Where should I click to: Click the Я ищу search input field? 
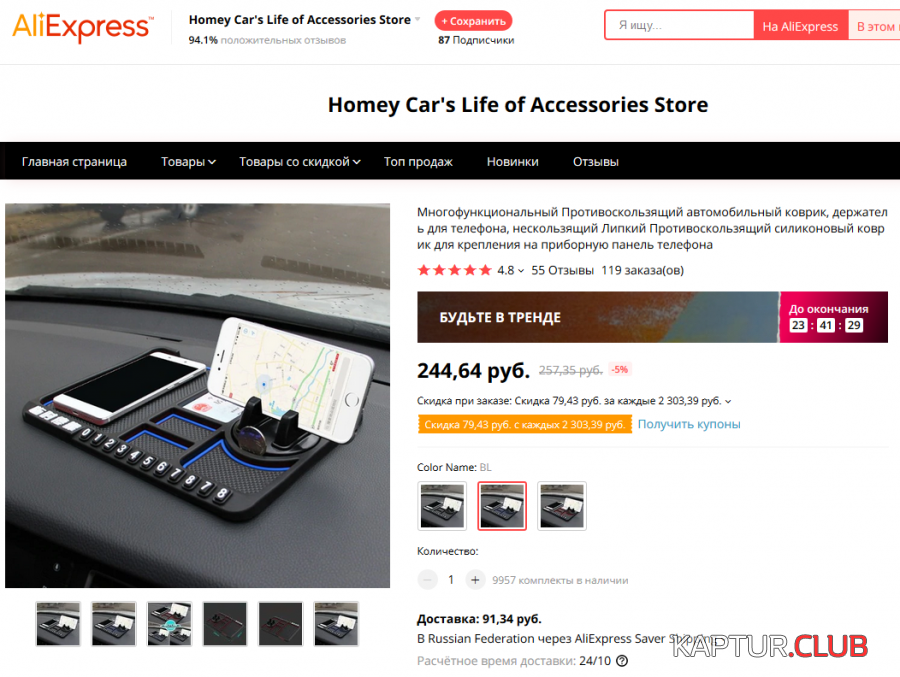[x=680, y=25]
